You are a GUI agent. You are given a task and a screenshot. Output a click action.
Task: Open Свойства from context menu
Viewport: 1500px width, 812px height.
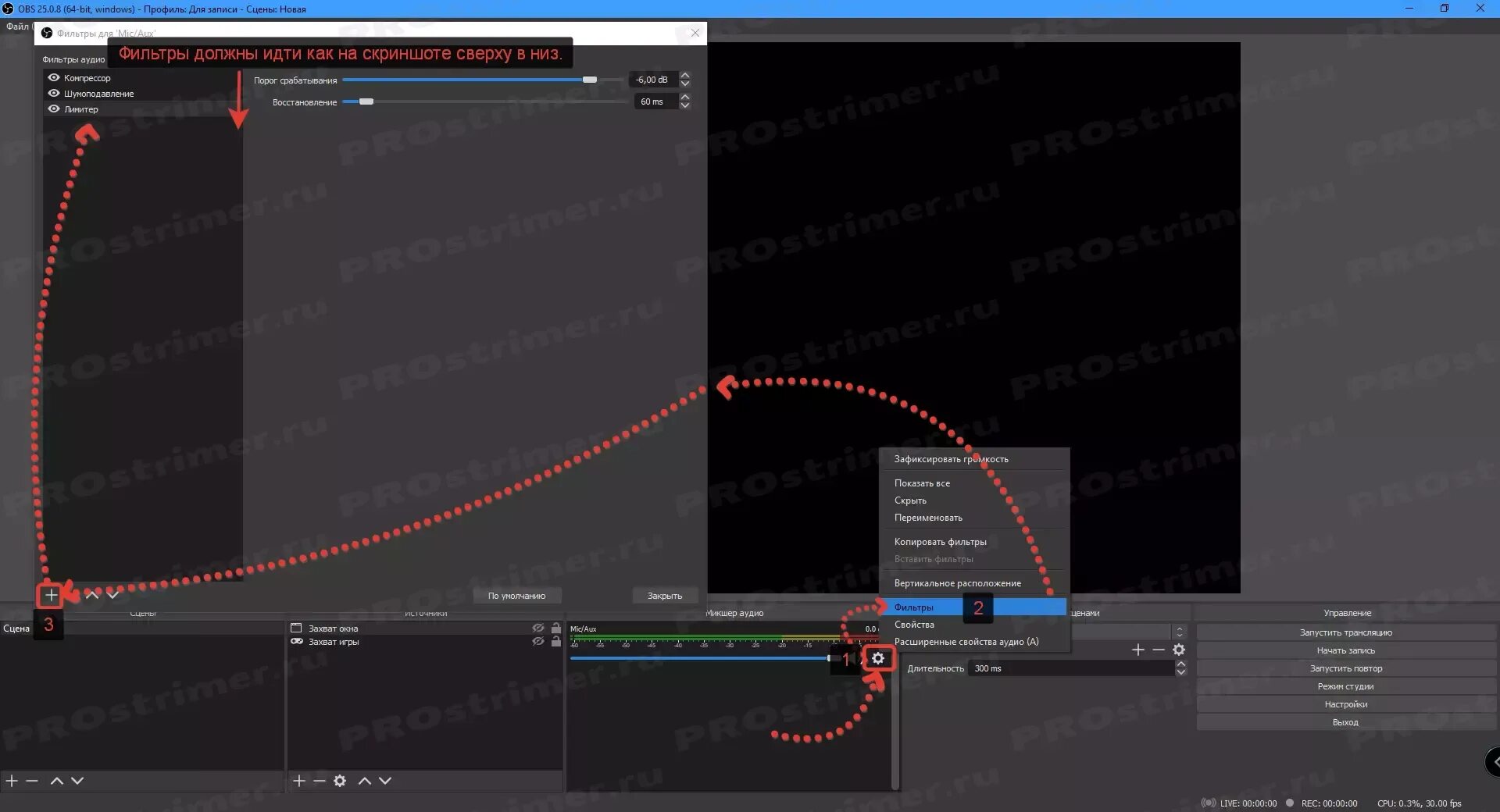tap(973, 625)
